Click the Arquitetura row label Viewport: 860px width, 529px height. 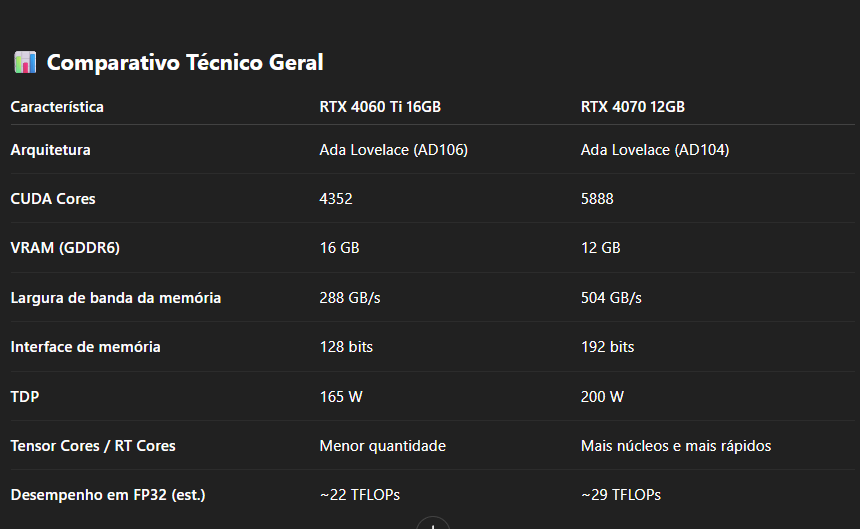coord(50,150)
